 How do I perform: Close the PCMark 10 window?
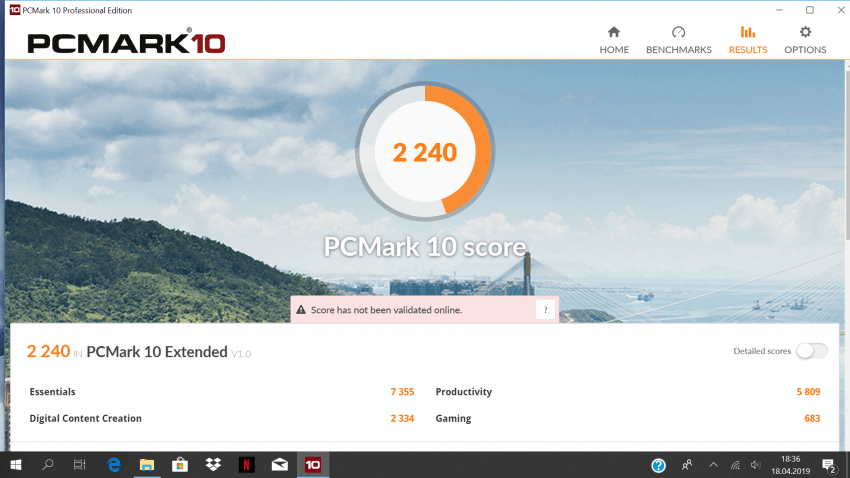841,10
